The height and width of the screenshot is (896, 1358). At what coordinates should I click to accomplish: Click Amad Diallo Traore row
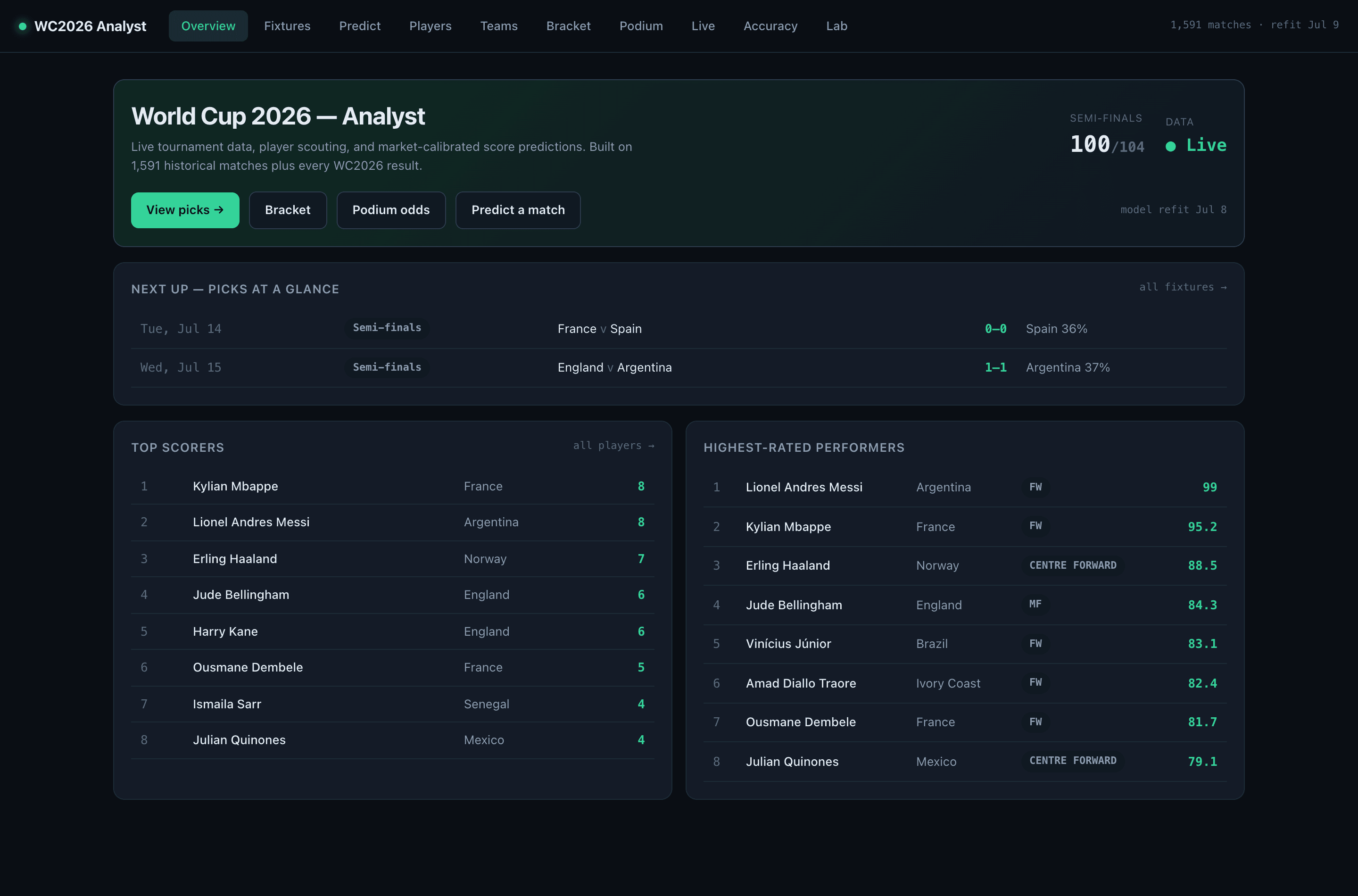(x=965, y=683)
